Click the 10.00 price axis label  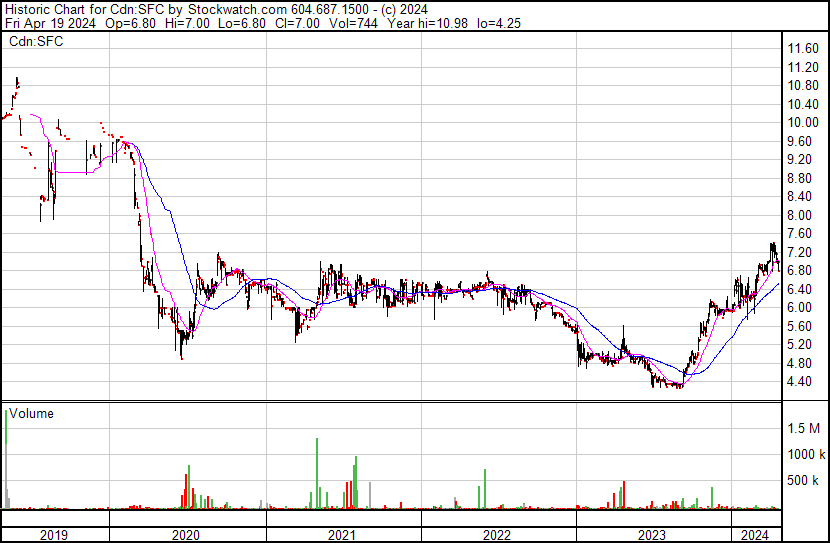point(803,122)
